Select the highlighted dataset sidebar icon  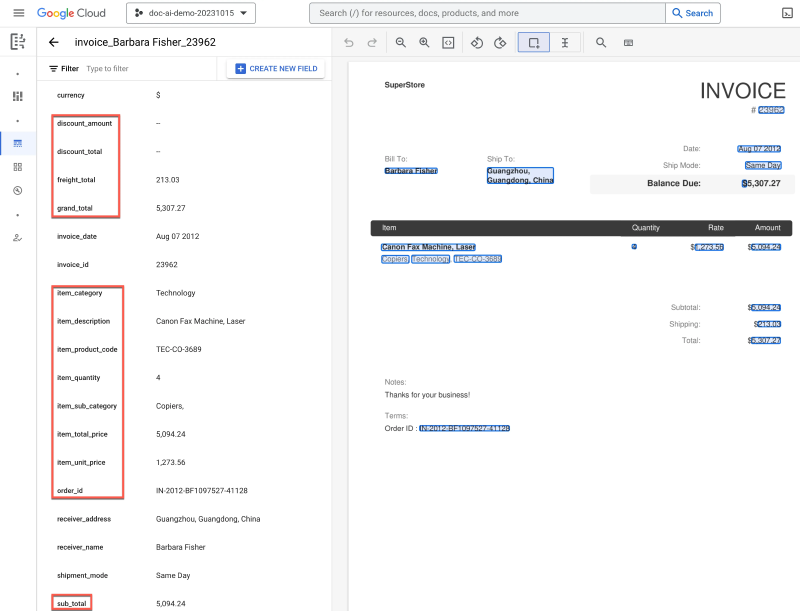coord(18,143)
